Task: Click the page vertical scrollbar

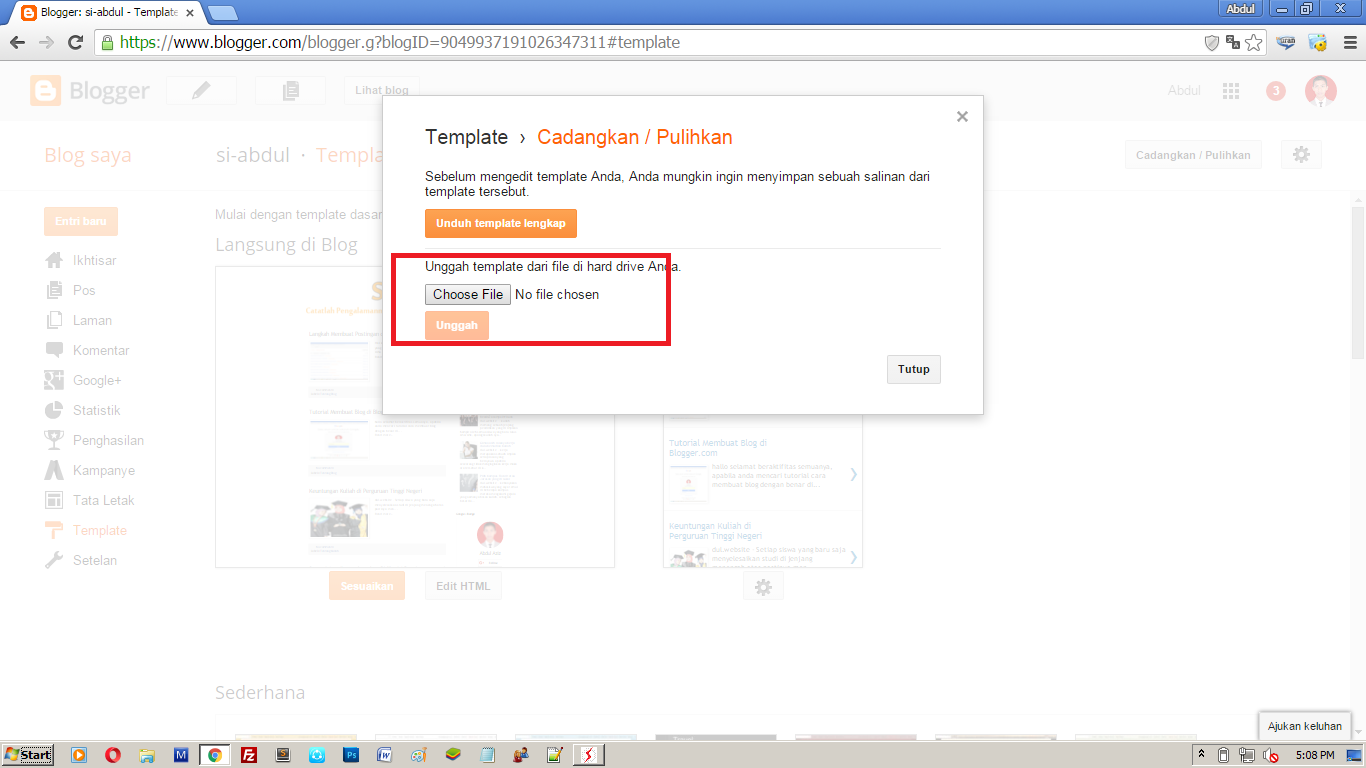Action: click(x=1358, y=282)
